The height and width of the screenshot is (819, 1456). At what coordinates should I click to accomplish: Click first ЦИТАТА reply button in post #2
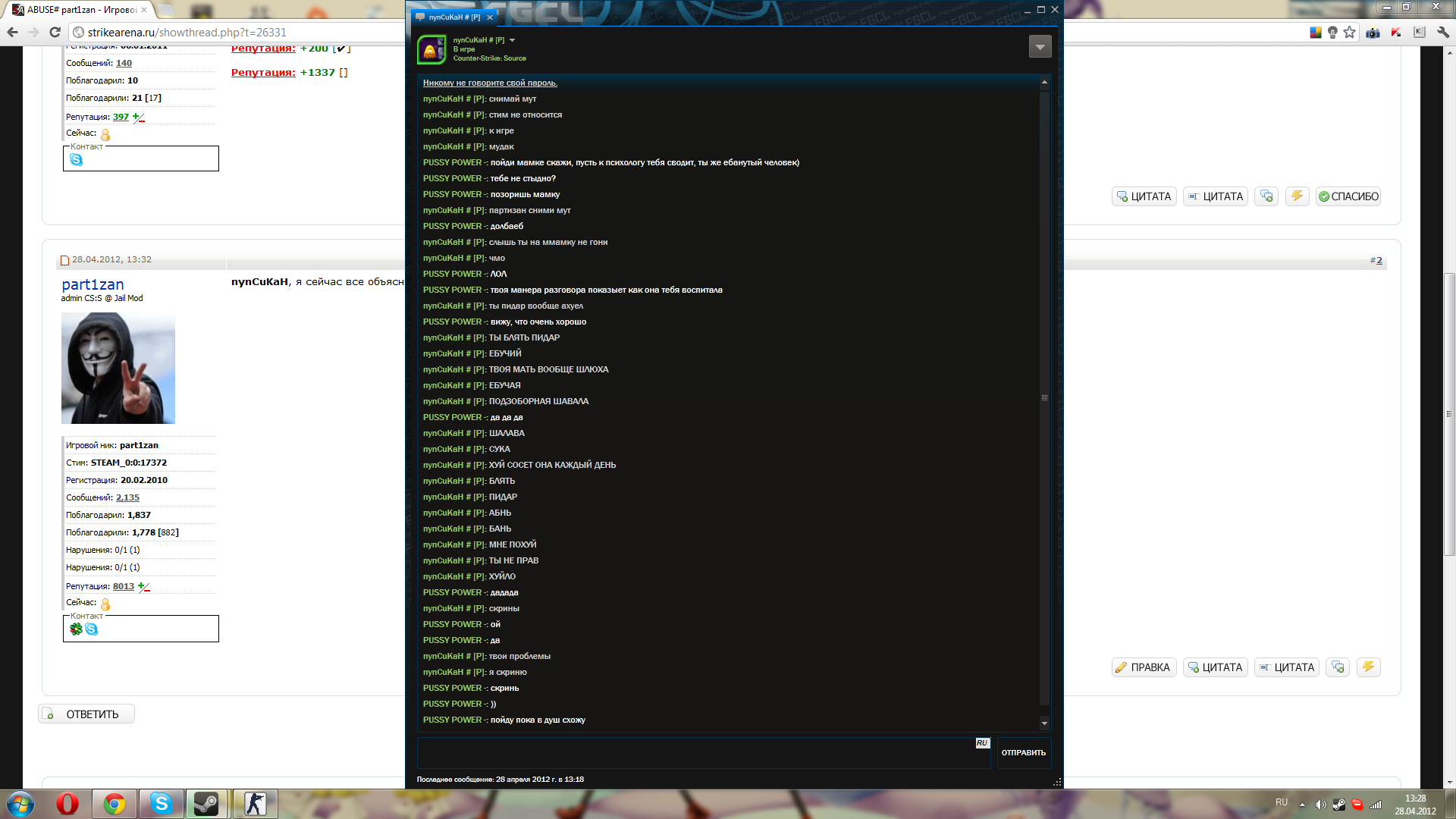[1216, 667]
